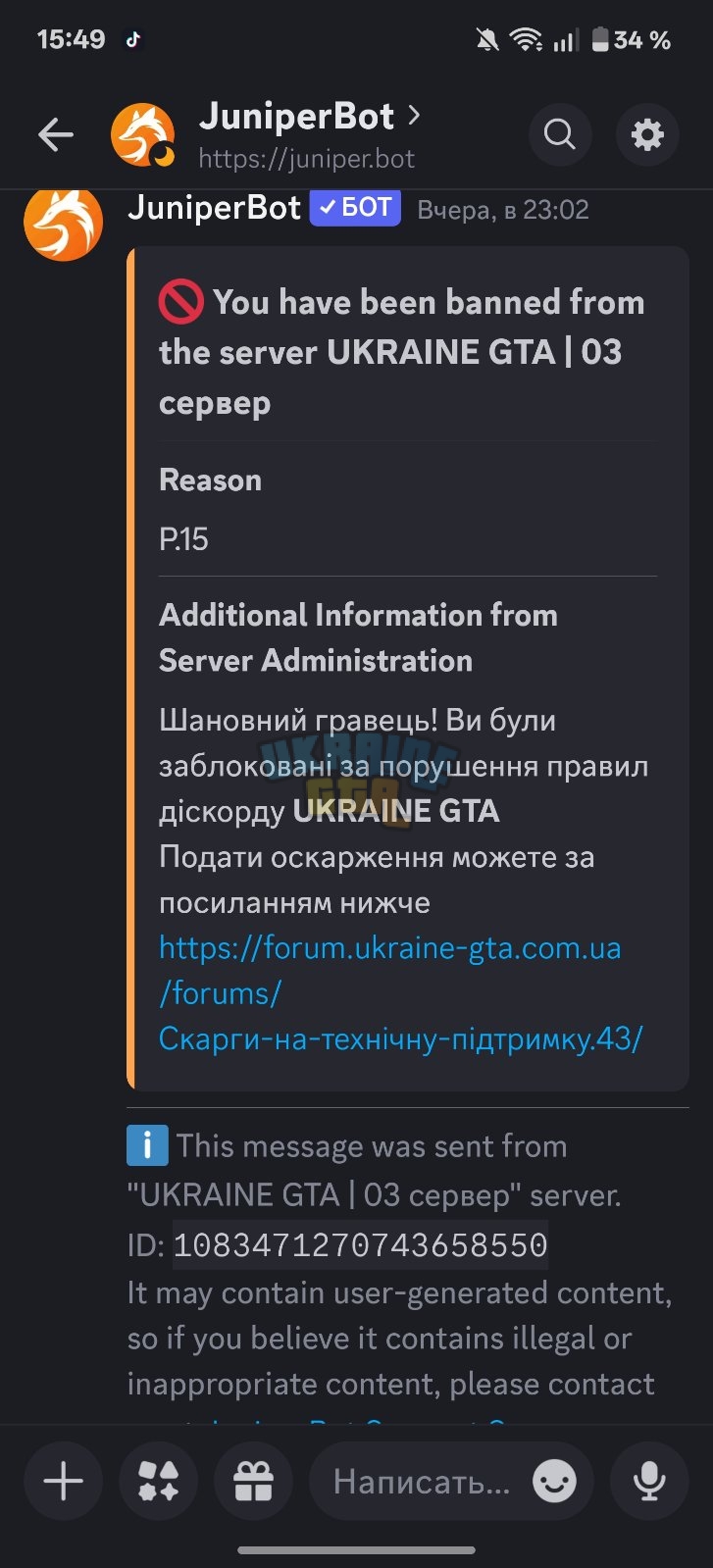The width and height of the screenshot is (713, 1568).
Task: Tap JuniperBot message avatar
Action: [64, 223]
